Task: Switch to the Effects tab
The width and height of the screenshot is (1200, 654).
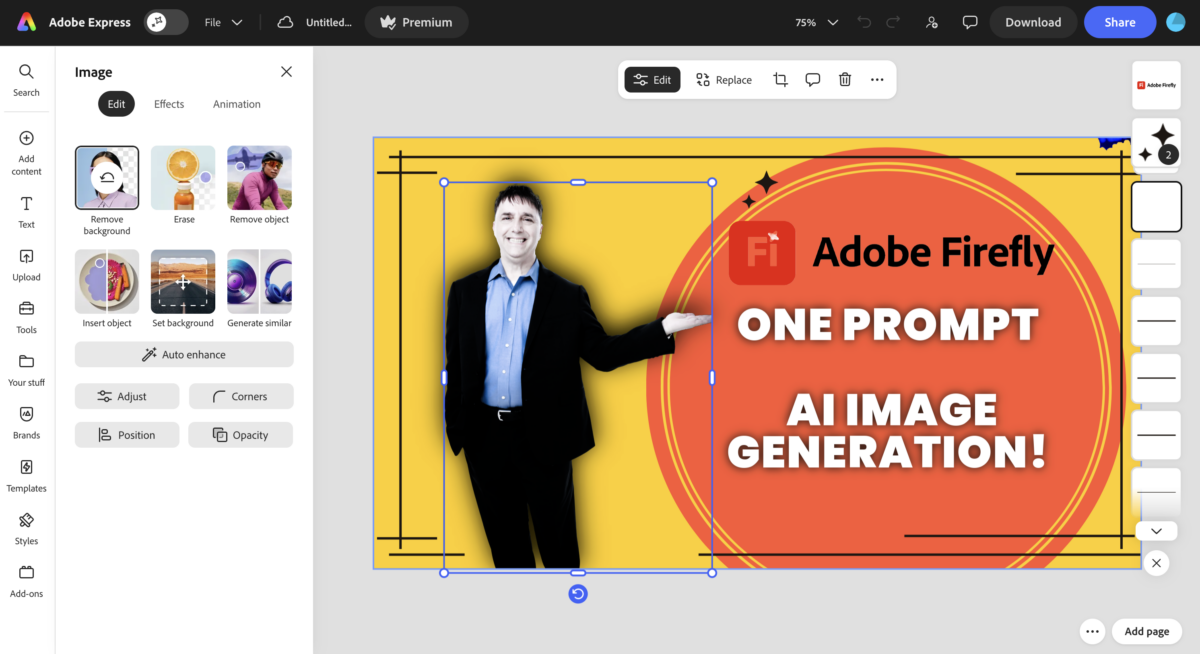Action: pos(169,104)
